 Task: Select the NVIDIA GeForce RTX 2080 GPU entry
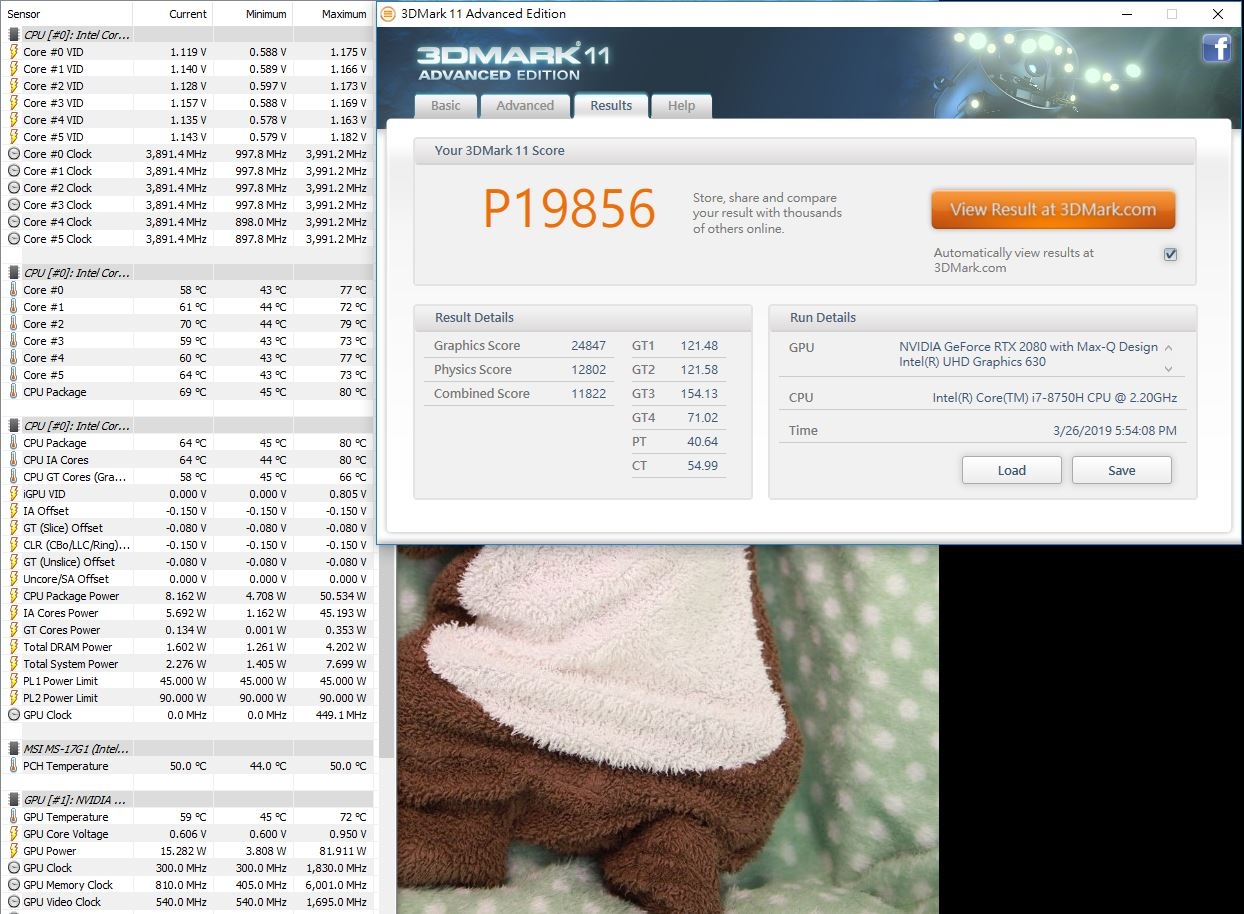coord(1028,347)
